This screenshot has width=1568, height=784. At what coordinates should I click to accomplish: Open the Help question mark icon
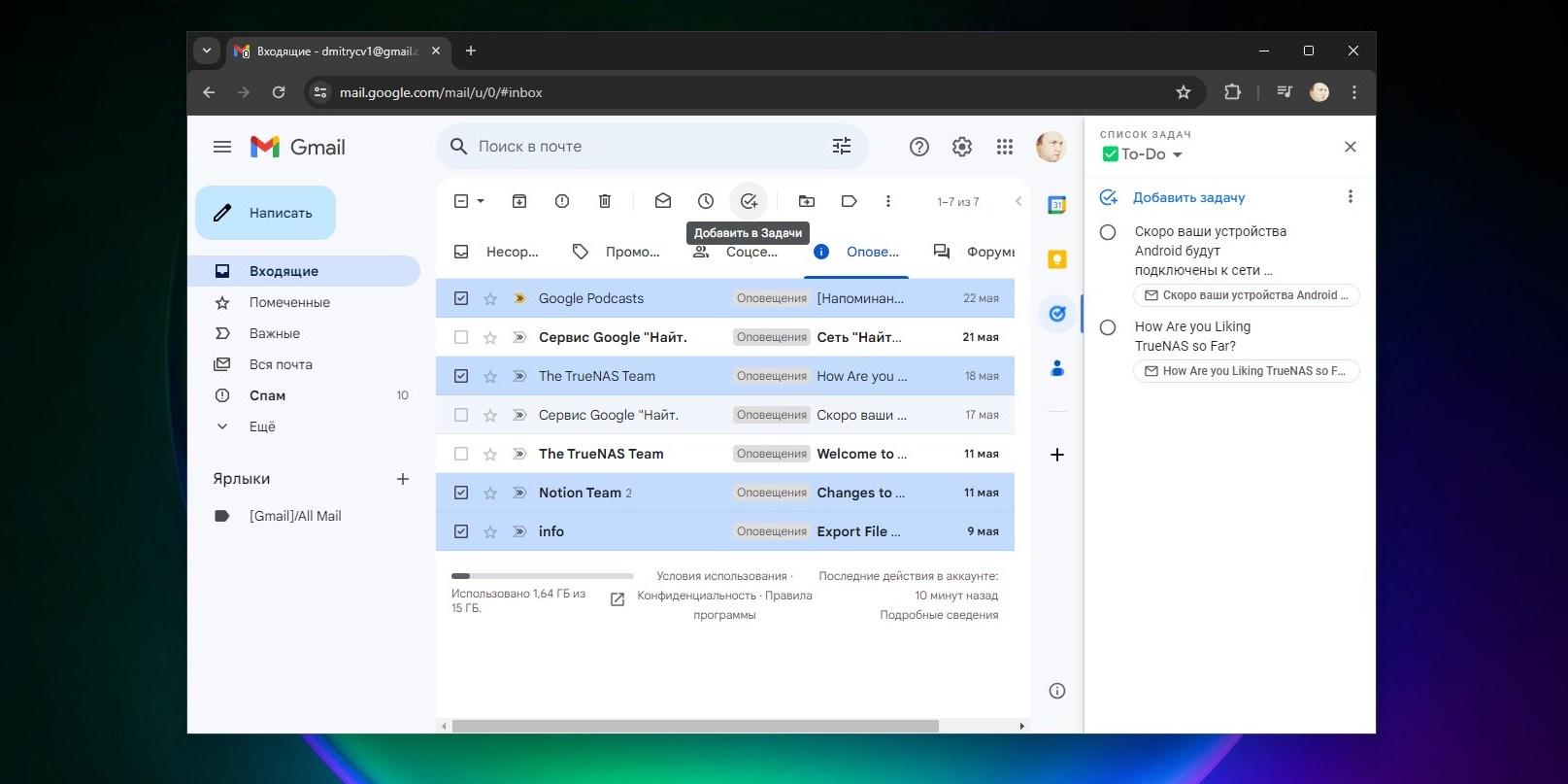tap(919, 147)
